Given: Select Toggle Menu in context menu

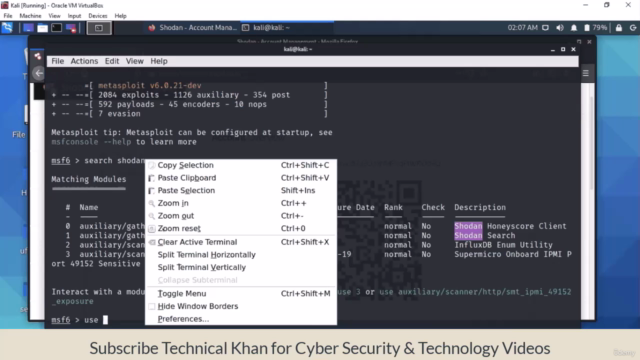Looking at the screenshot, I should click(241, 293).
